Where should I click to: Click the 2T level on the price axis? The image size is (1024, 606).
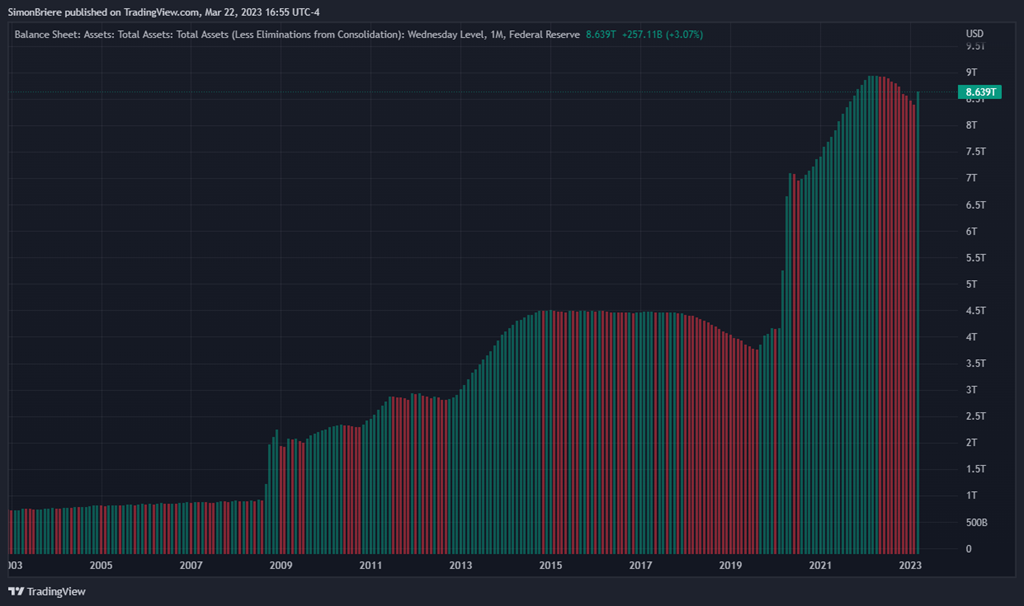pos(970,443)
